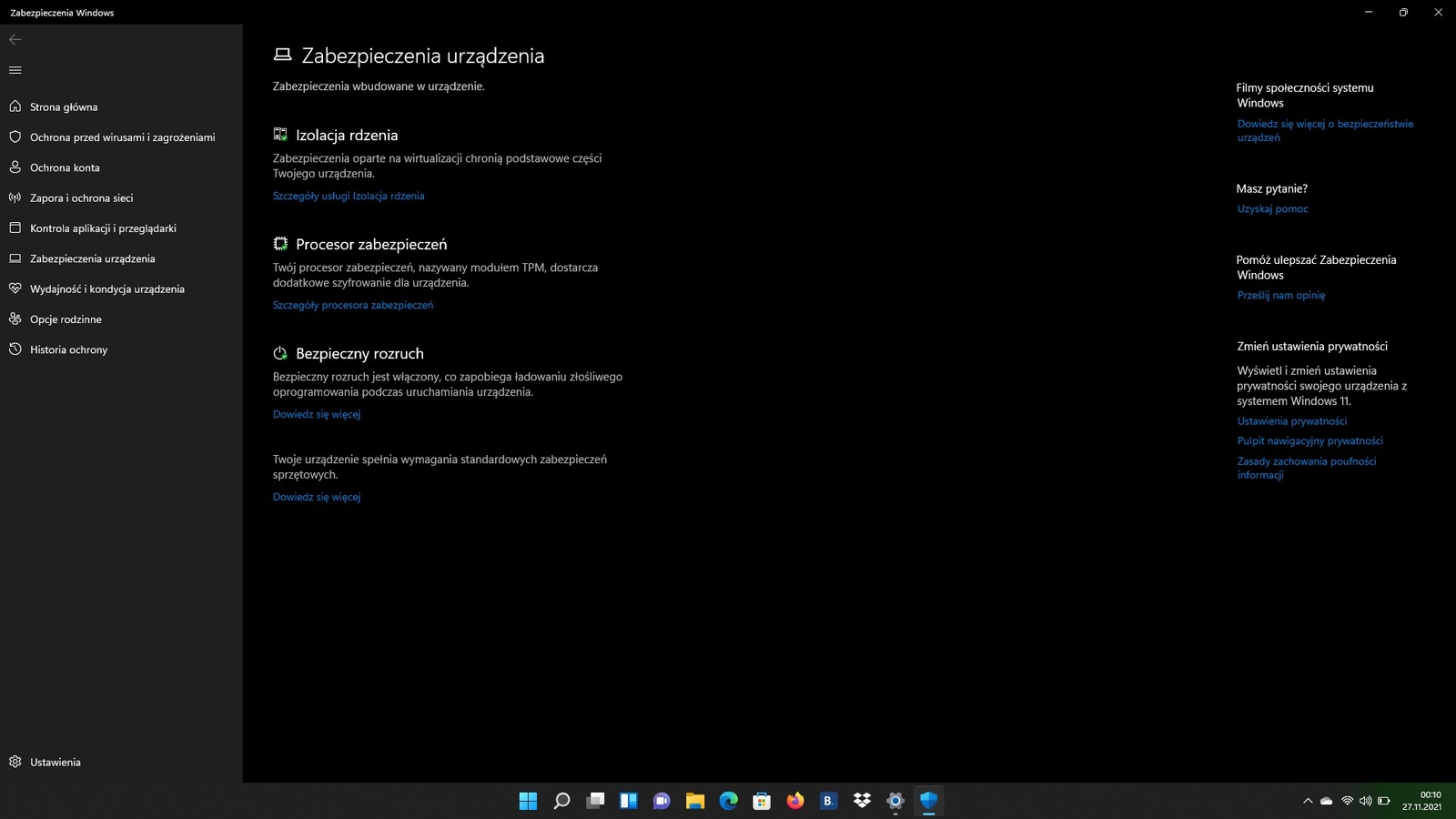The width and height of the screenshot is (1456, 819).
Task: Click the back navigation arrow
Action: point(15,39)
